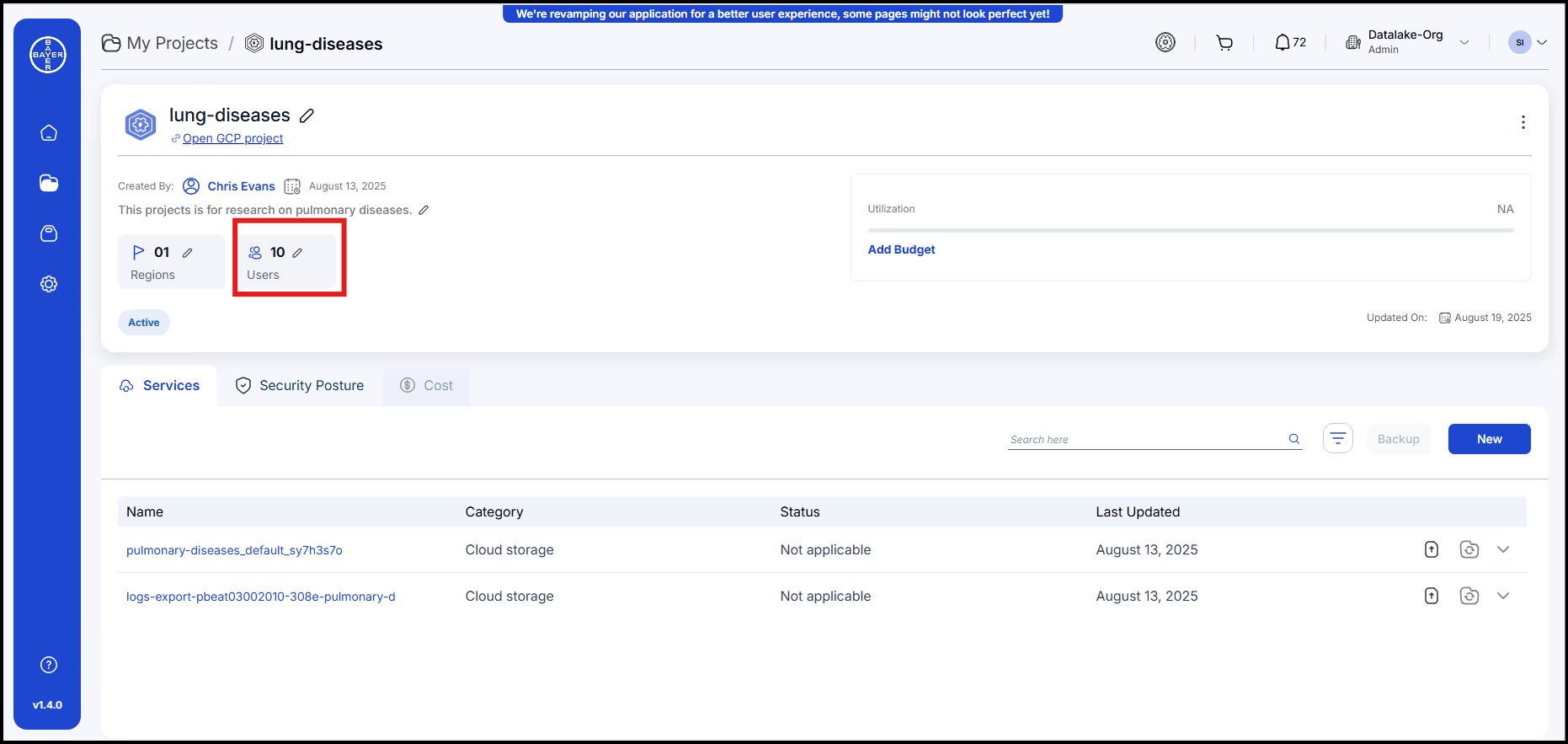Click Updated On August 19, 2025
Viewport: 1568px width, 744px height.
pyautogui.click(x=1493, y=318)
